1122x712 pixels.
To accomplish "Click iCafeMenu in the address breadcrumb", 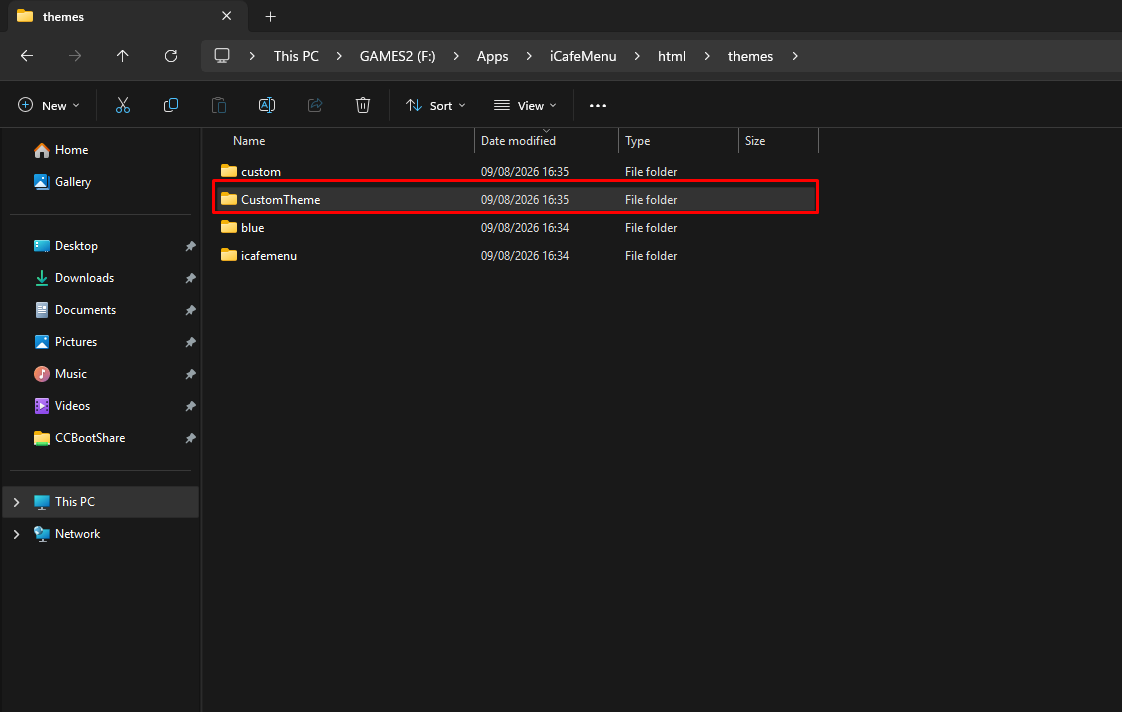I will click(582, 56).
